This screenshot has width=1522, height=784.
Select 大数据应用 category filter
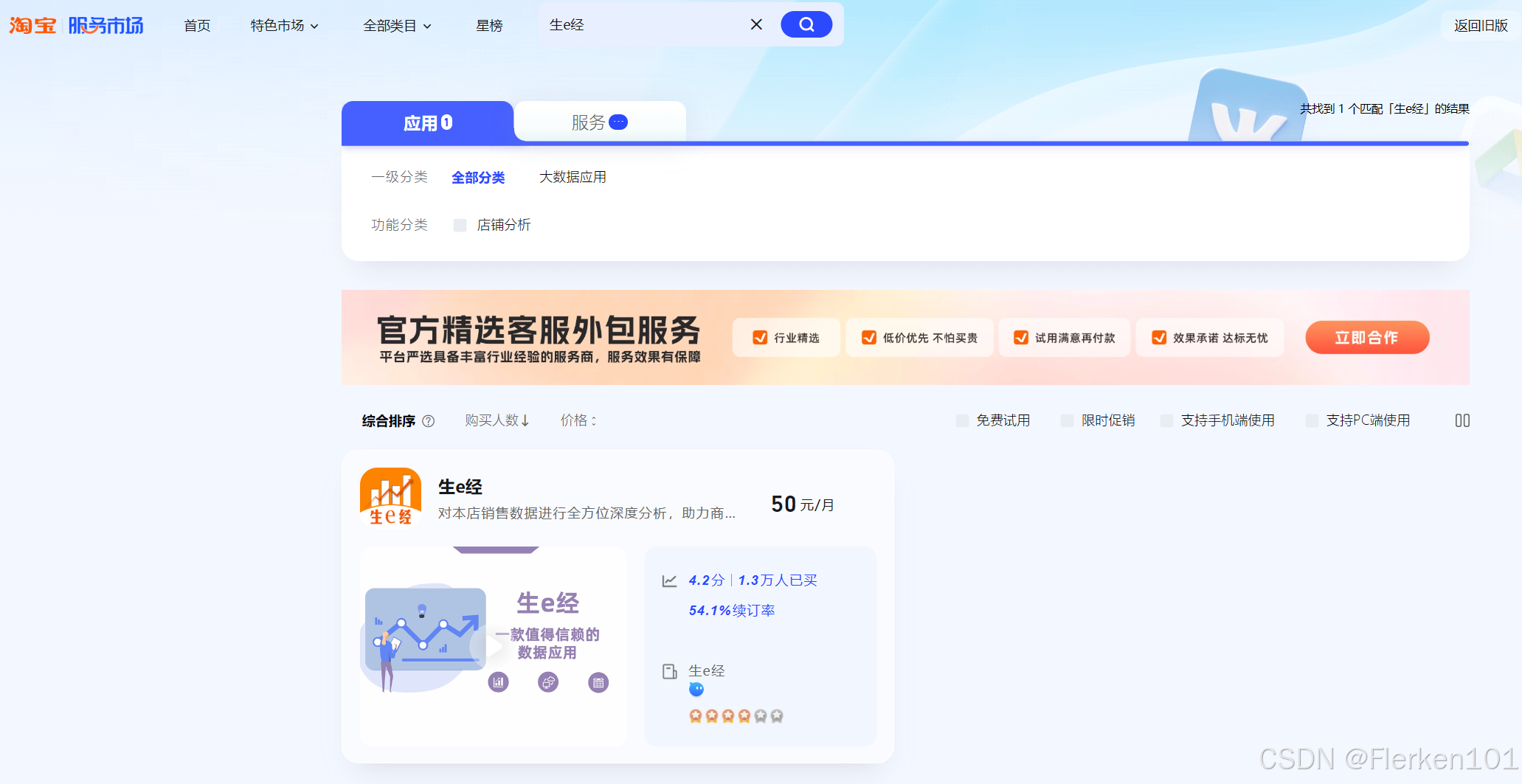573,177
